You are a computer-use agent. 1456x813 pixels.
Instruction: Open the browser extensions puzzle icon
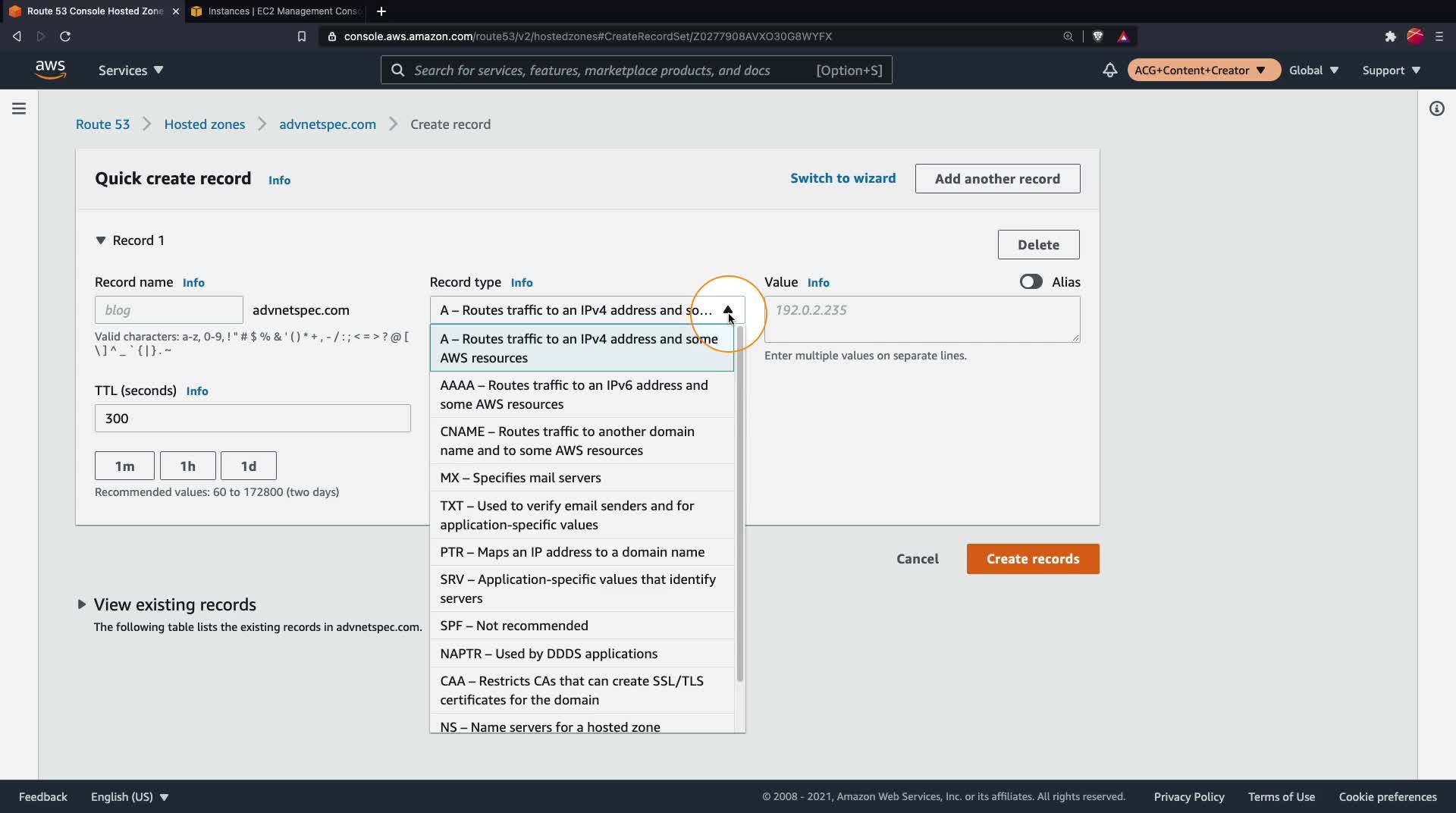point(1390,36)
